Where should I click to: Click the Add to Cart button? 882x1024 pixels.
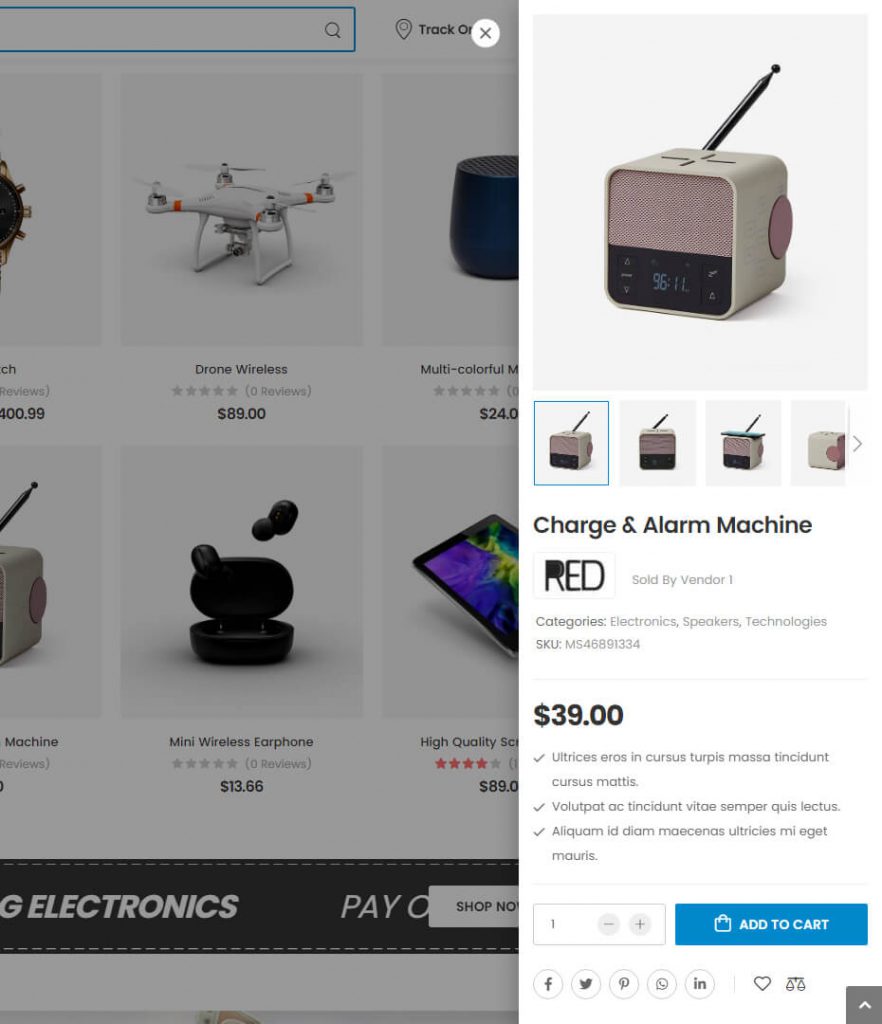point(771,924)
